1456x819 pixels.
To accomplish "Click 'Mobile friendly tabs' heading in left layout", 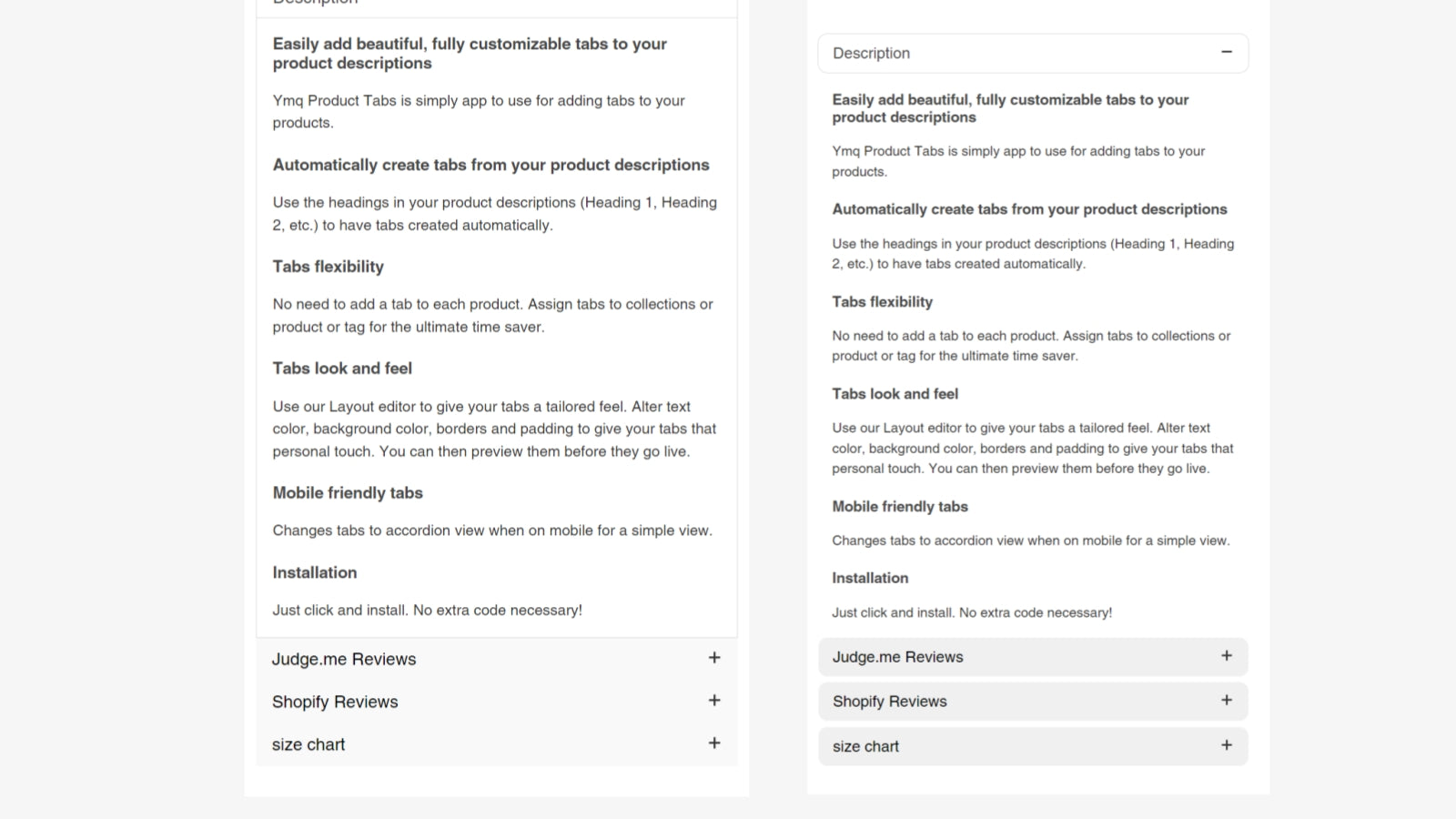I will click(348, 493).
